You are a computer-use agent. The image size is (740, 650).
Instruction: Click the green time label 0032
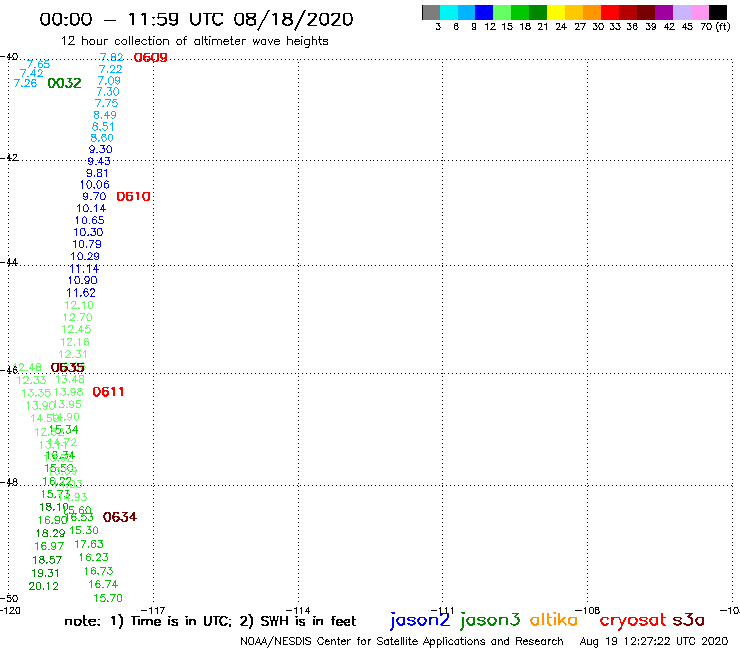pyautogui.click(x=65, y=83)
